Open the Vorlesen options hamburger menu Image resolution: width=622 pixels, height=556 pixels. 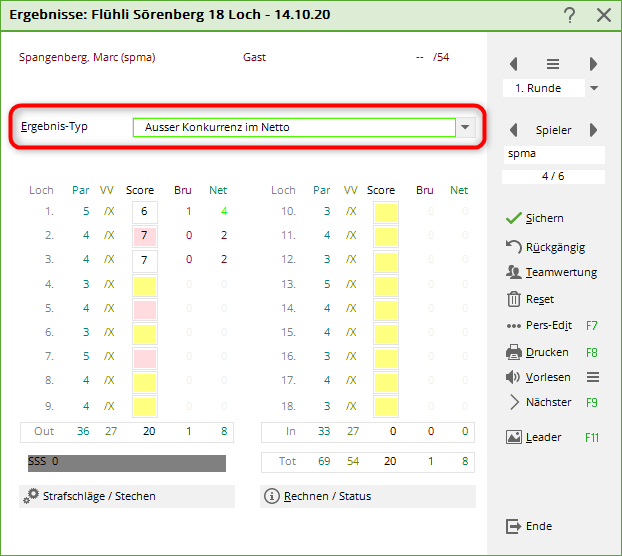tap(592, 377)
